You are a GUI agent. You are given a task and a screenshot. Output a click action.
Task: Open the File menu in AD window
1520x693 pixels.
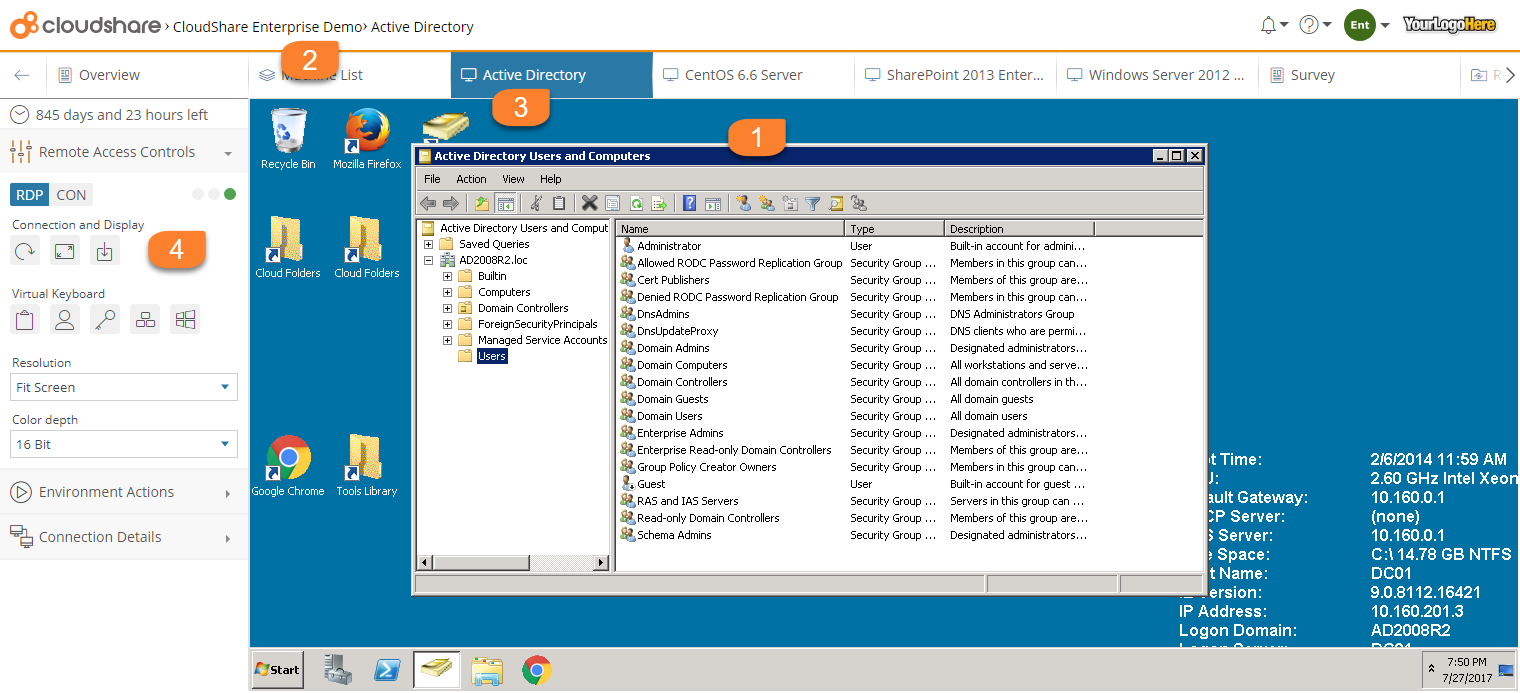[432, 179]
